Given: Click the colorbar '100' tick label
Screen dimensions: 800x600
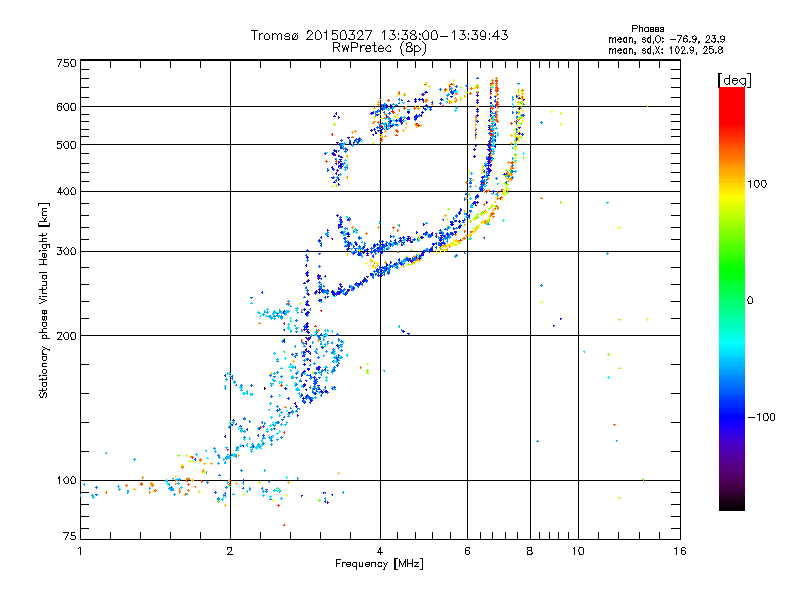Looking at the screenshot, I should pos(757,184).
